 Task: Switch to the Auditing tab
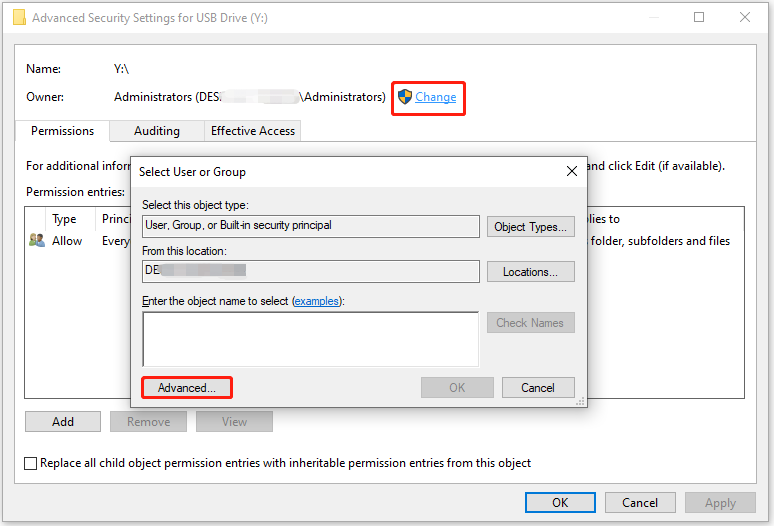(x=157, y=131)
